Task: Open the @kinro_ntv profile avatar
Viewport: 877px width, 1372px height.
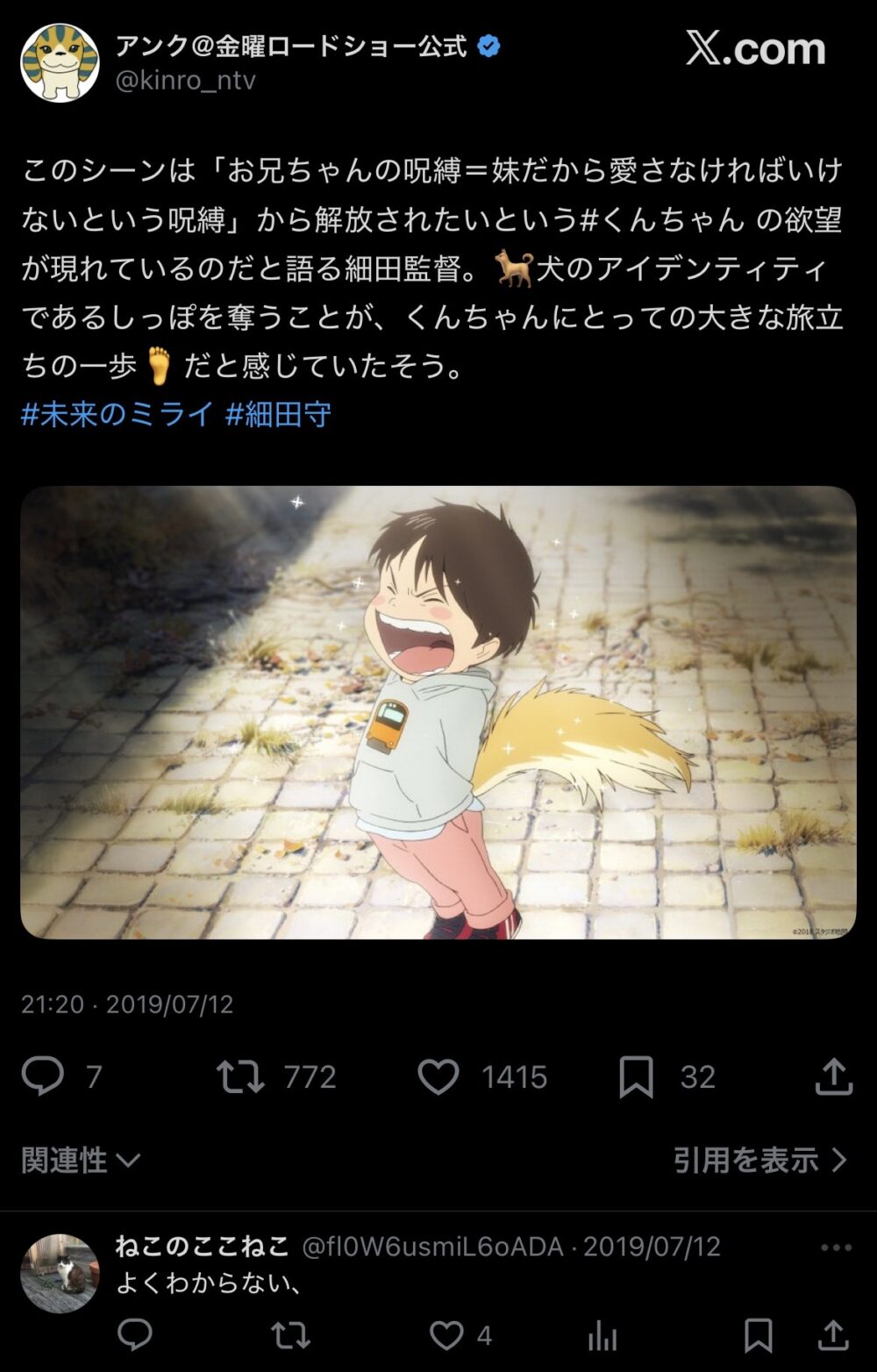Action: click(x=60, y=62)
